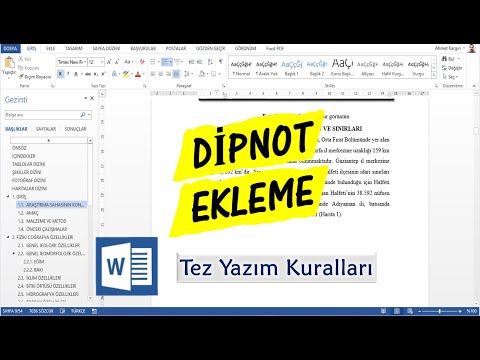Click the Değiştir replace button
This screenshot has height=360, width=480.
point(452,68)
